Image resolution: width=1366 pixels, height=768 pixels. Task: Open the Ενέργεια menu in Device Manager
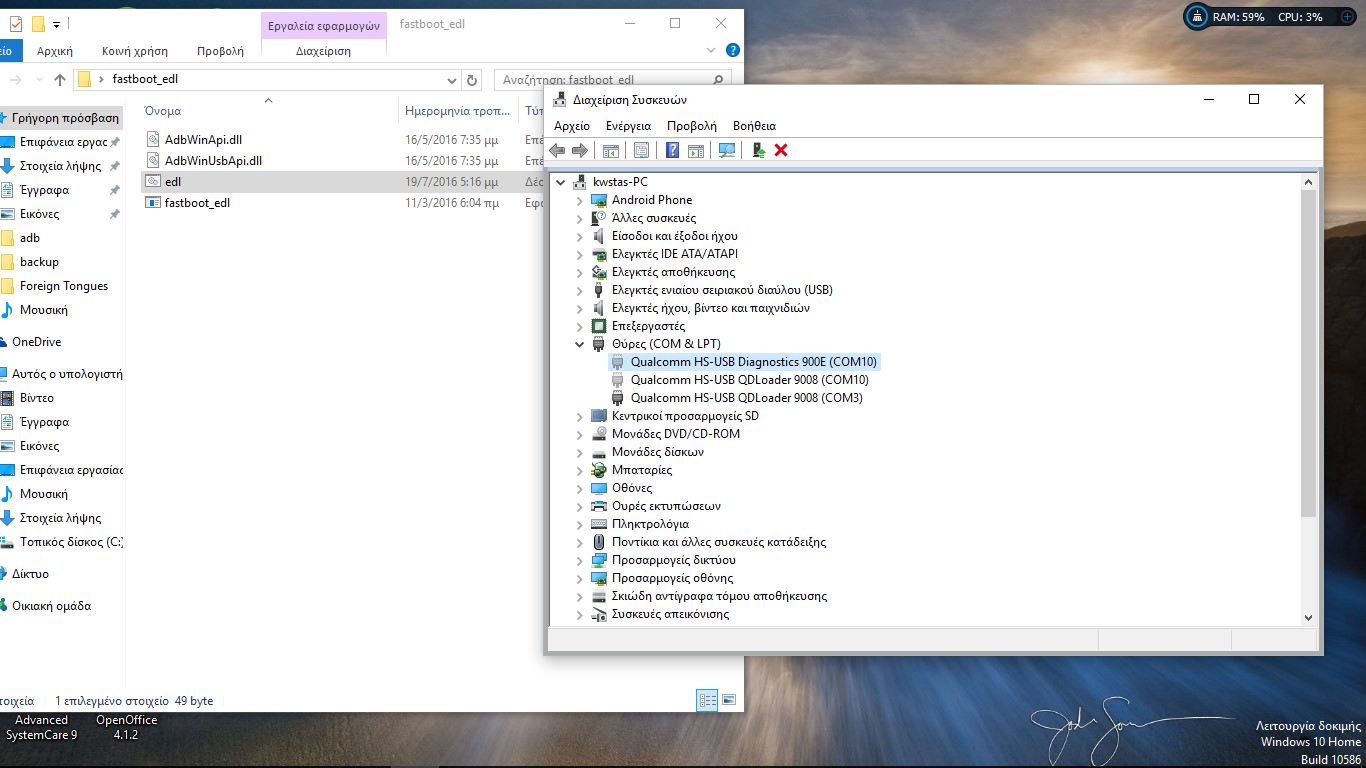628,126
